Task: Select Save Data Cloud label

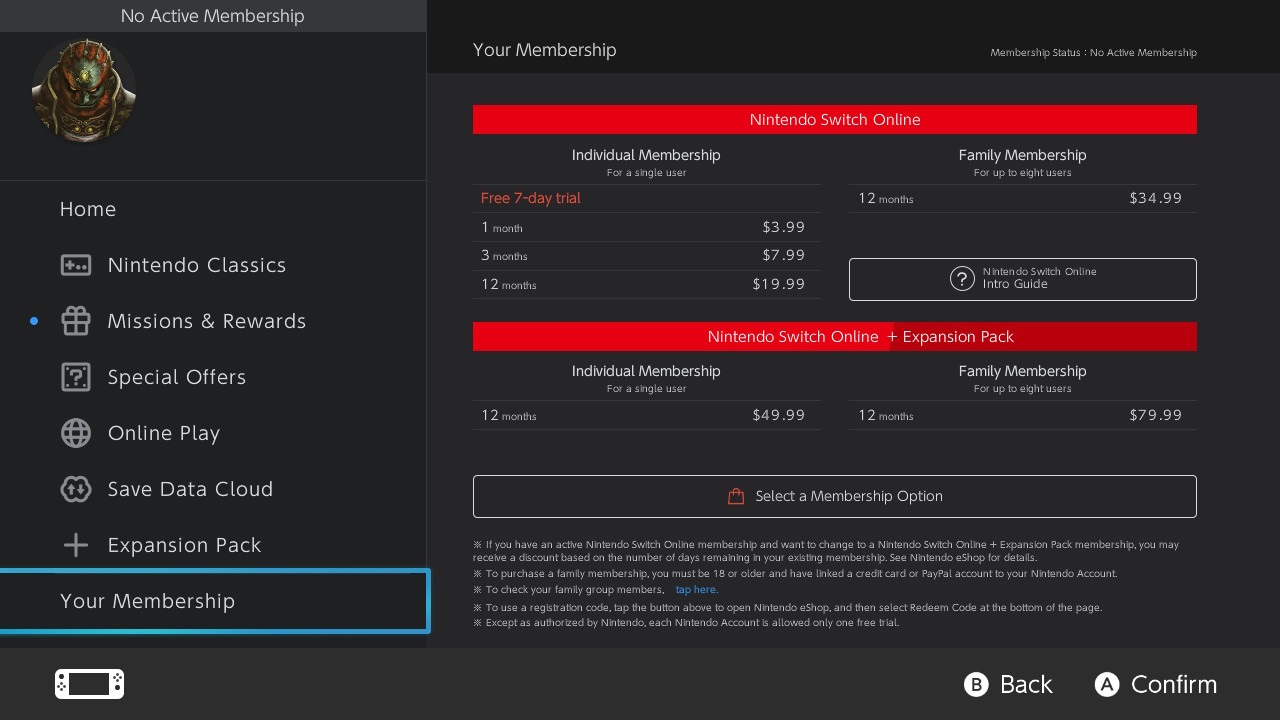Action: pos(190,489)
